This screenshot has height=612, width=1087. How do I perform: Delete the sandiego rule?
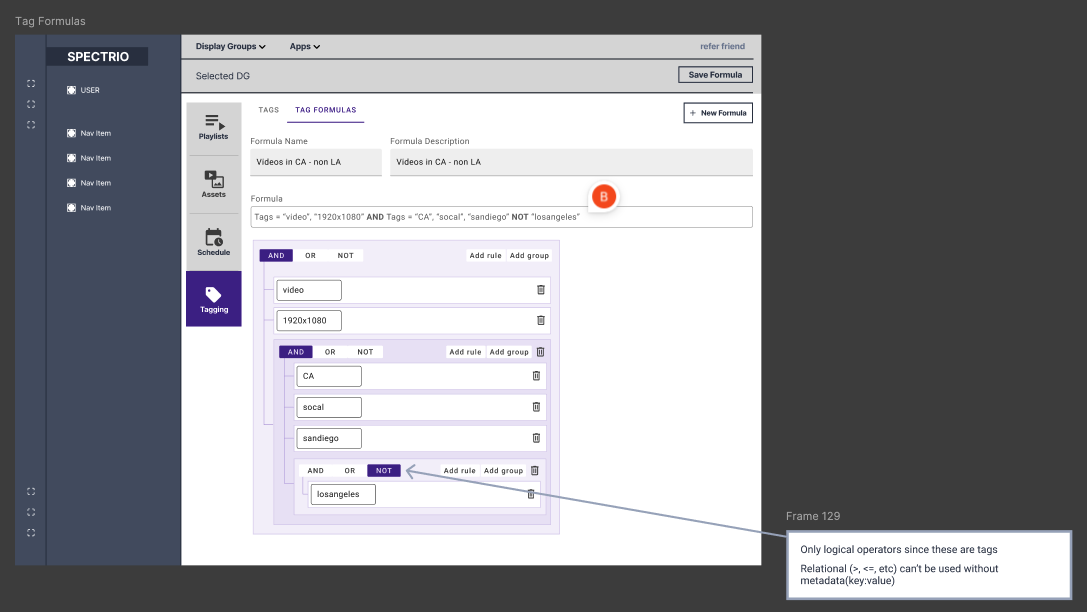(x=536, y=438)
